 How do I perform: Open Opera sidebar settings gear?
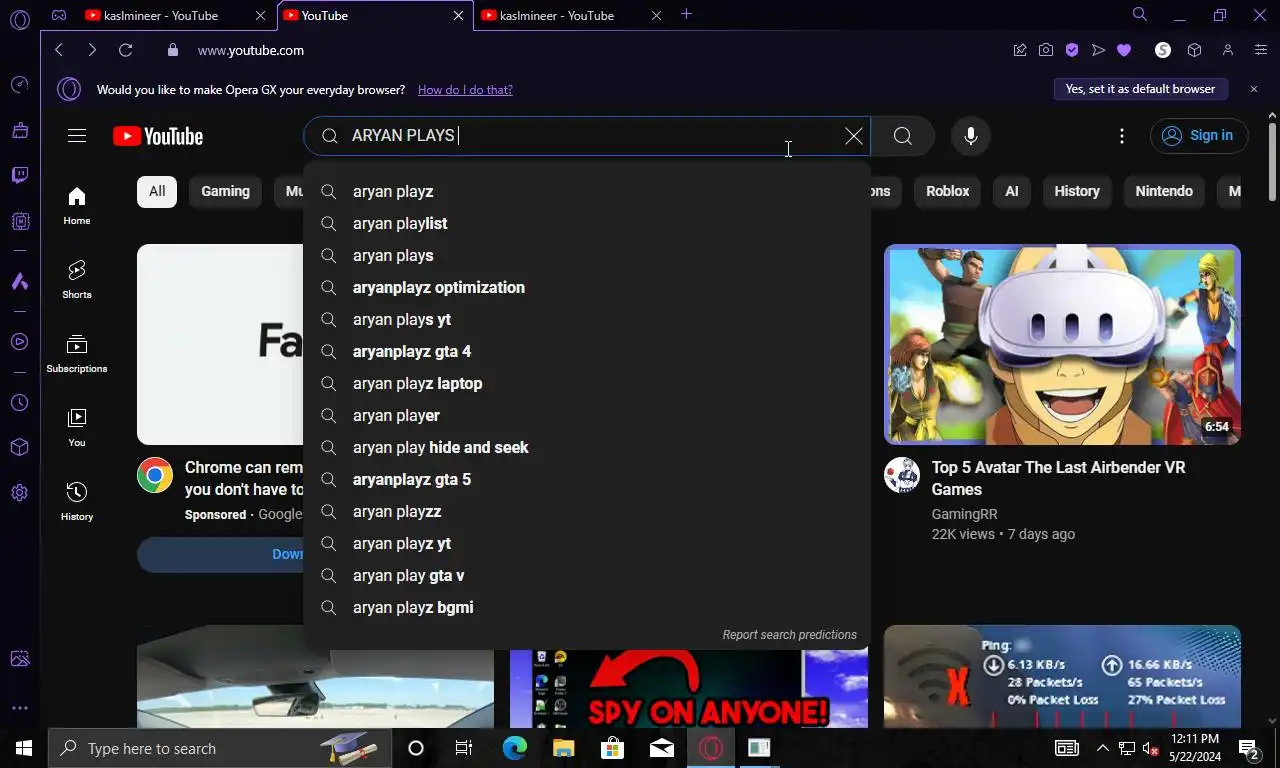(x=19, y=493)
